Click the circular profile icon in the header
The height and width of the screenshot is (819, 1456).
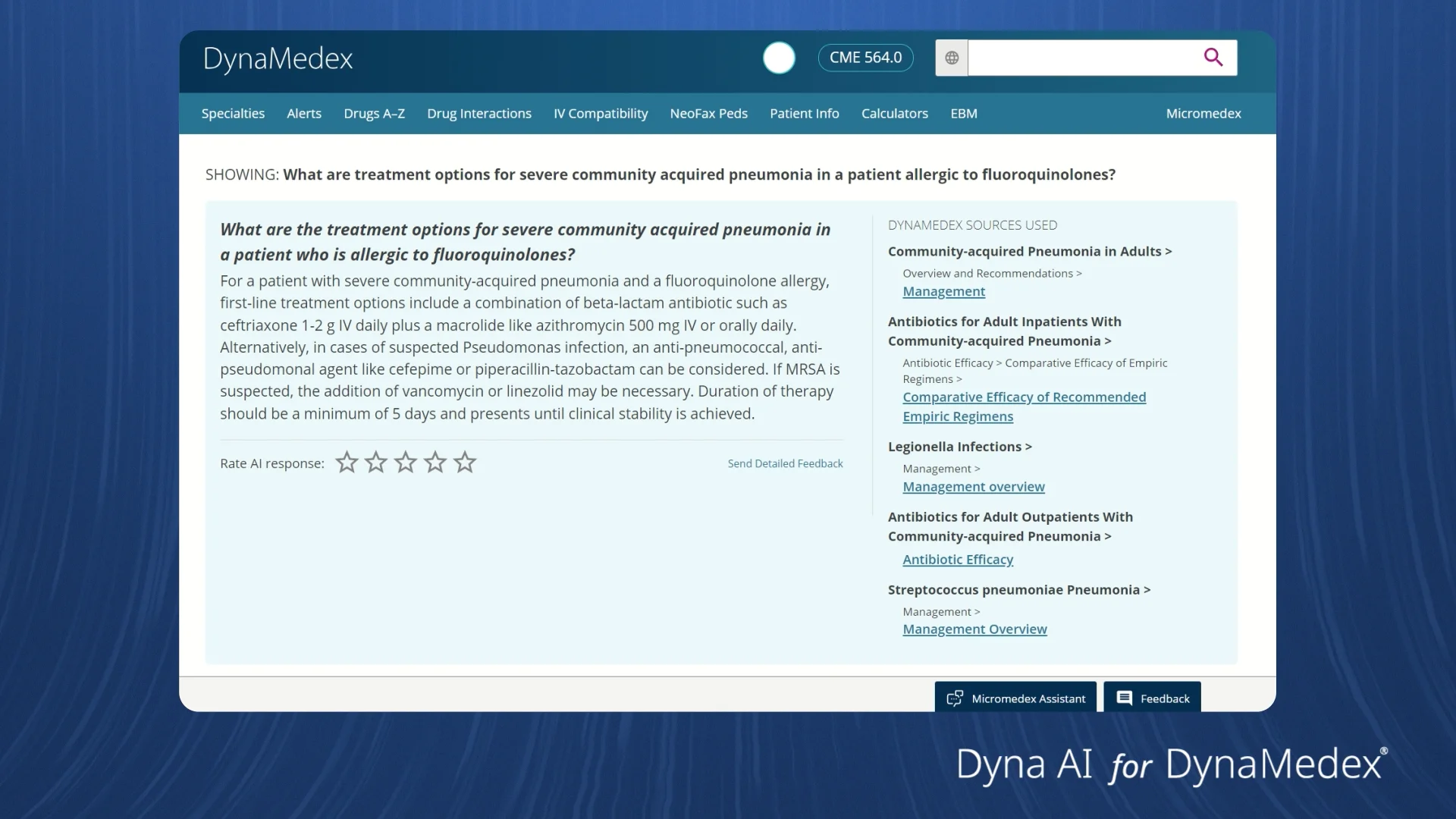pyautogui.click(x=779, y=58)
